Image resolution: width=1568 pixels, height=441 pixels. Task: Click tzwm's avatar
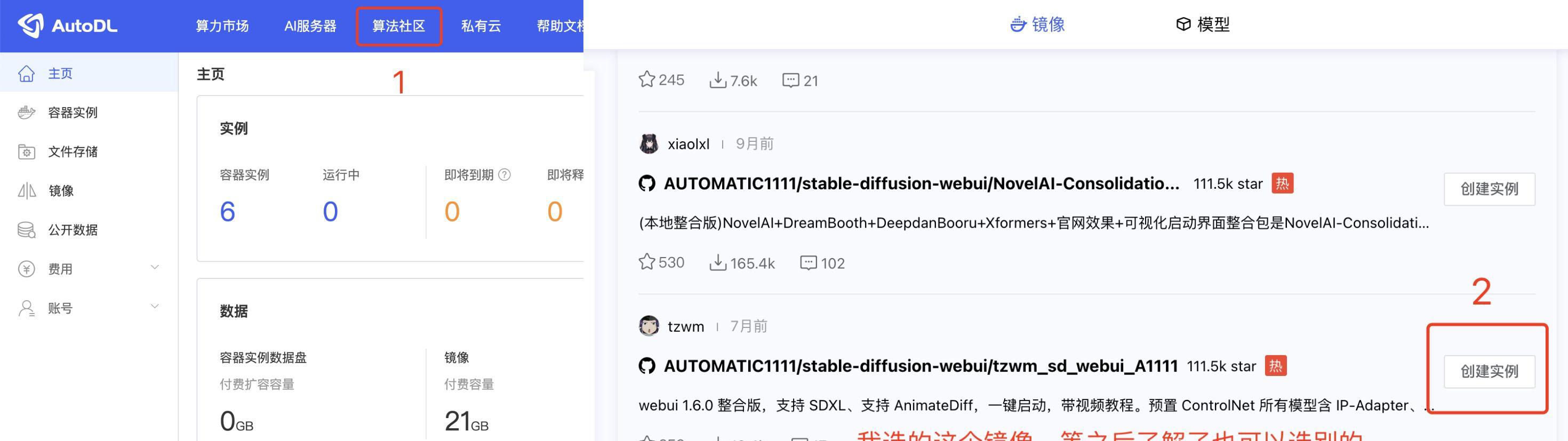click(x=649, y=326)
